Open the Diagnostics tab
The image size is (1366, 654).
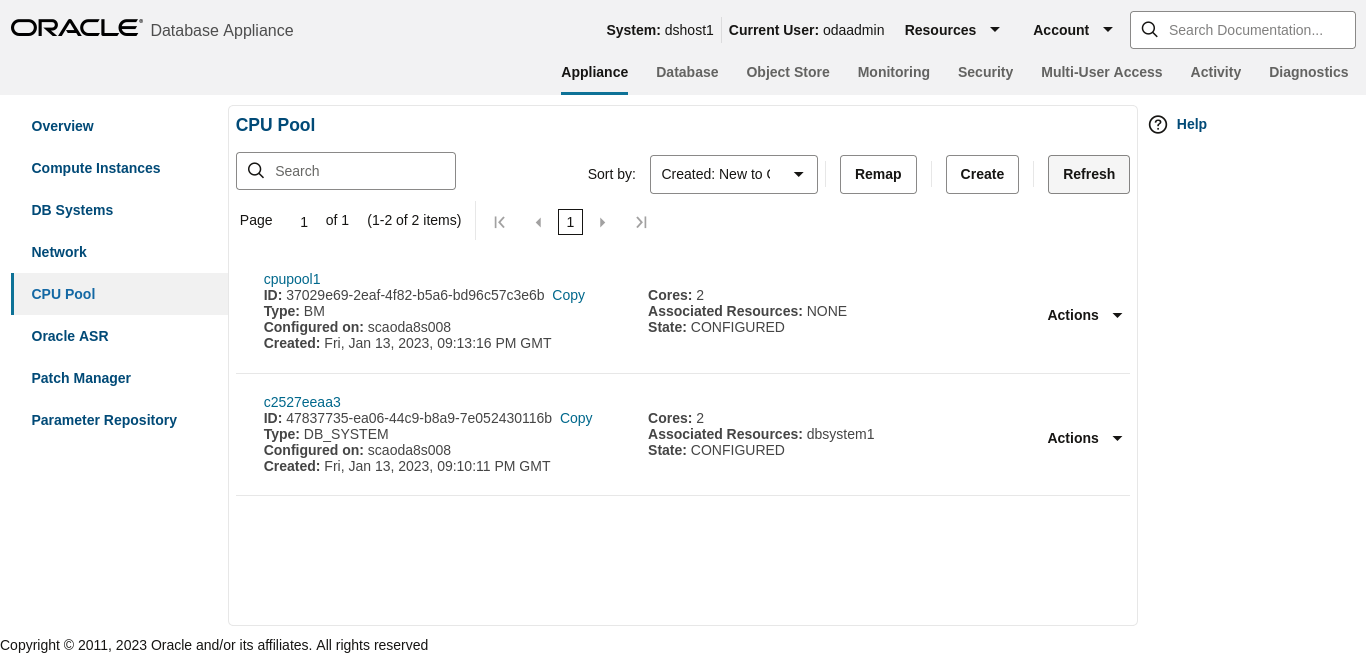[x=1308, y=72]
